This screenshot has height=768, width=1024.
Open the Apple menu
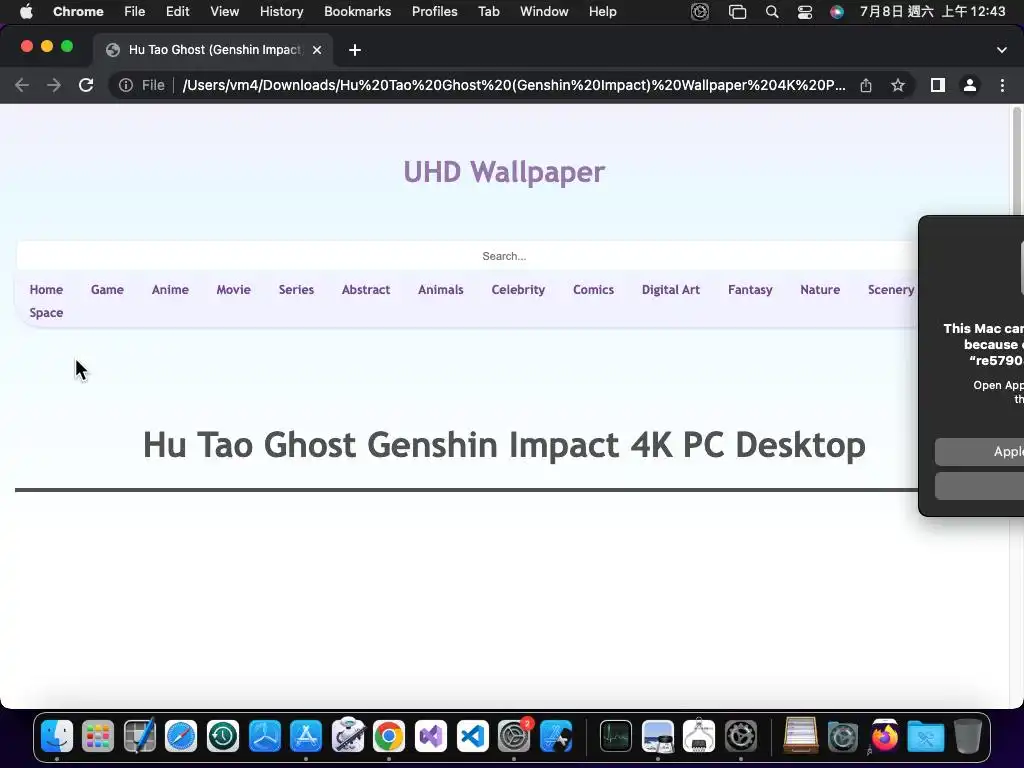coord(26,12)
